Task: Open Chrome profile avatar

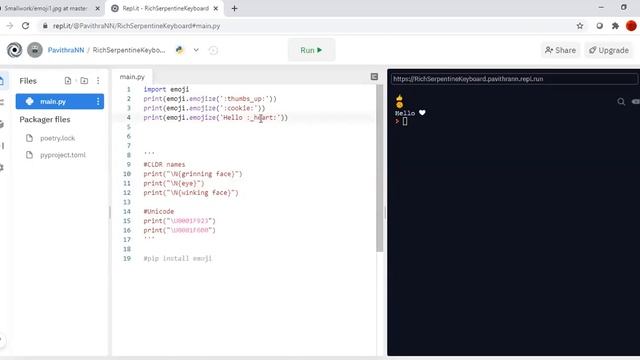Action: point(631,26)
